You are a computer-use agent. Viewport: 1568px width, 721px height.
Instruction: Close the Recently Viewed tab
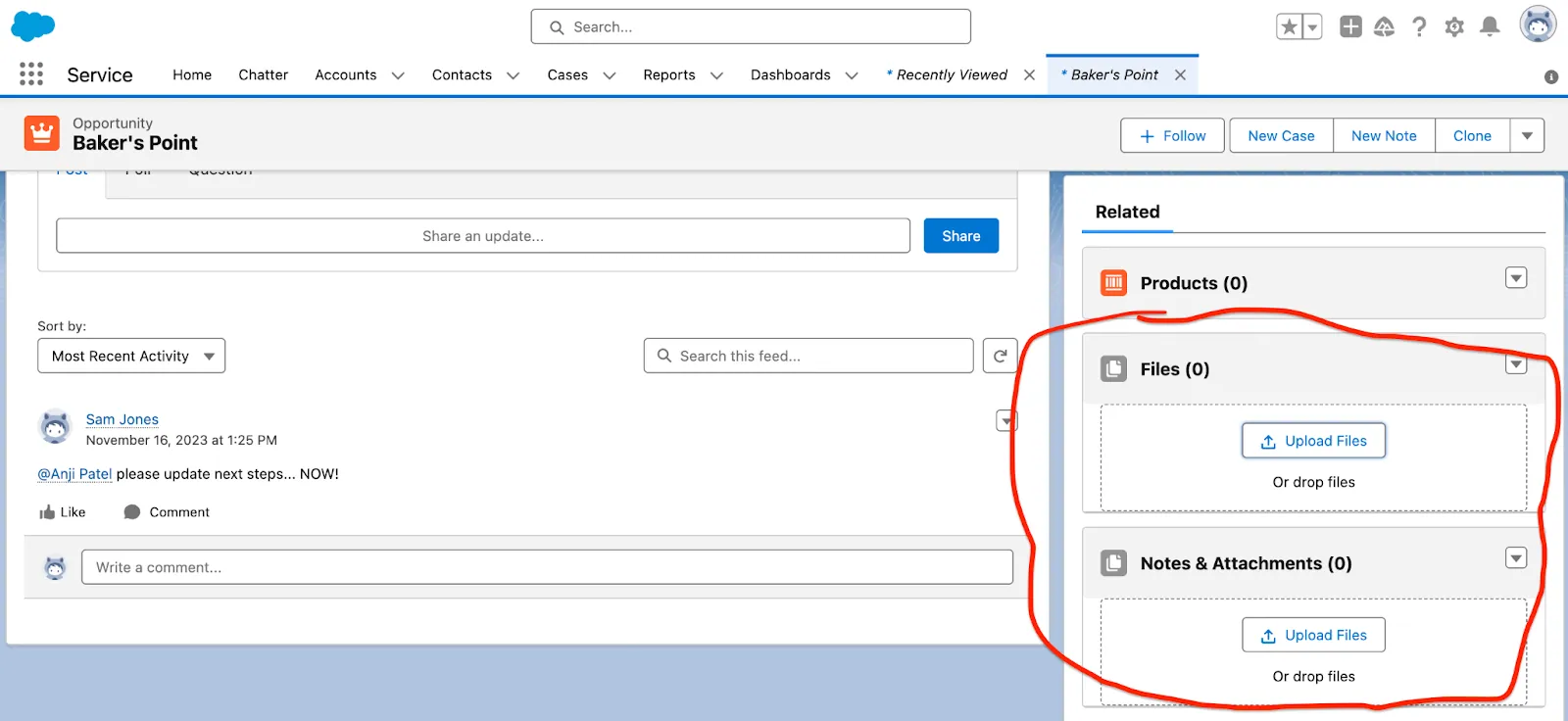click(1029, 75)
